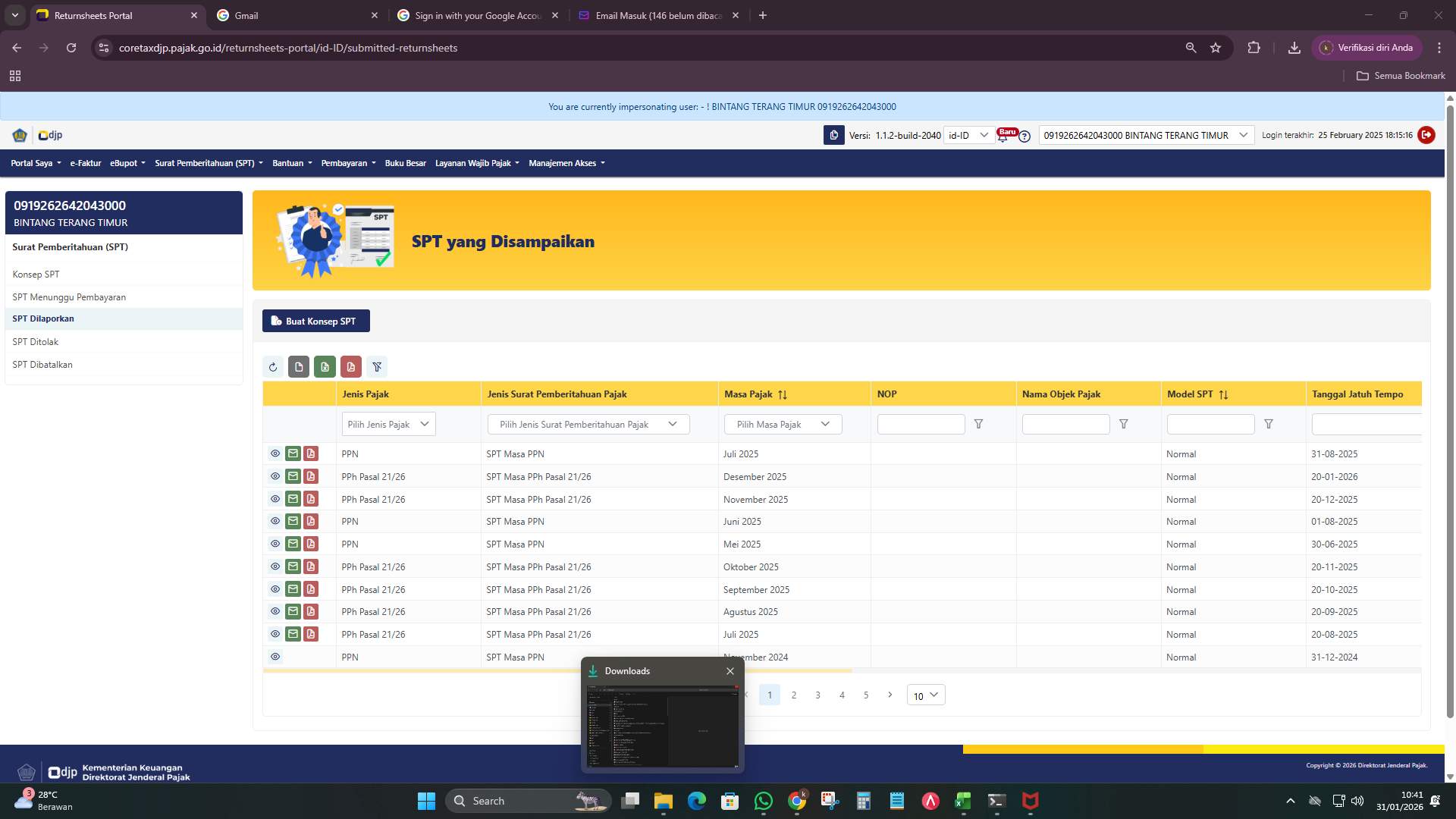Open the Pembayaran menu
Viewport: 1456px width, 819px height.
coord(348,163)
